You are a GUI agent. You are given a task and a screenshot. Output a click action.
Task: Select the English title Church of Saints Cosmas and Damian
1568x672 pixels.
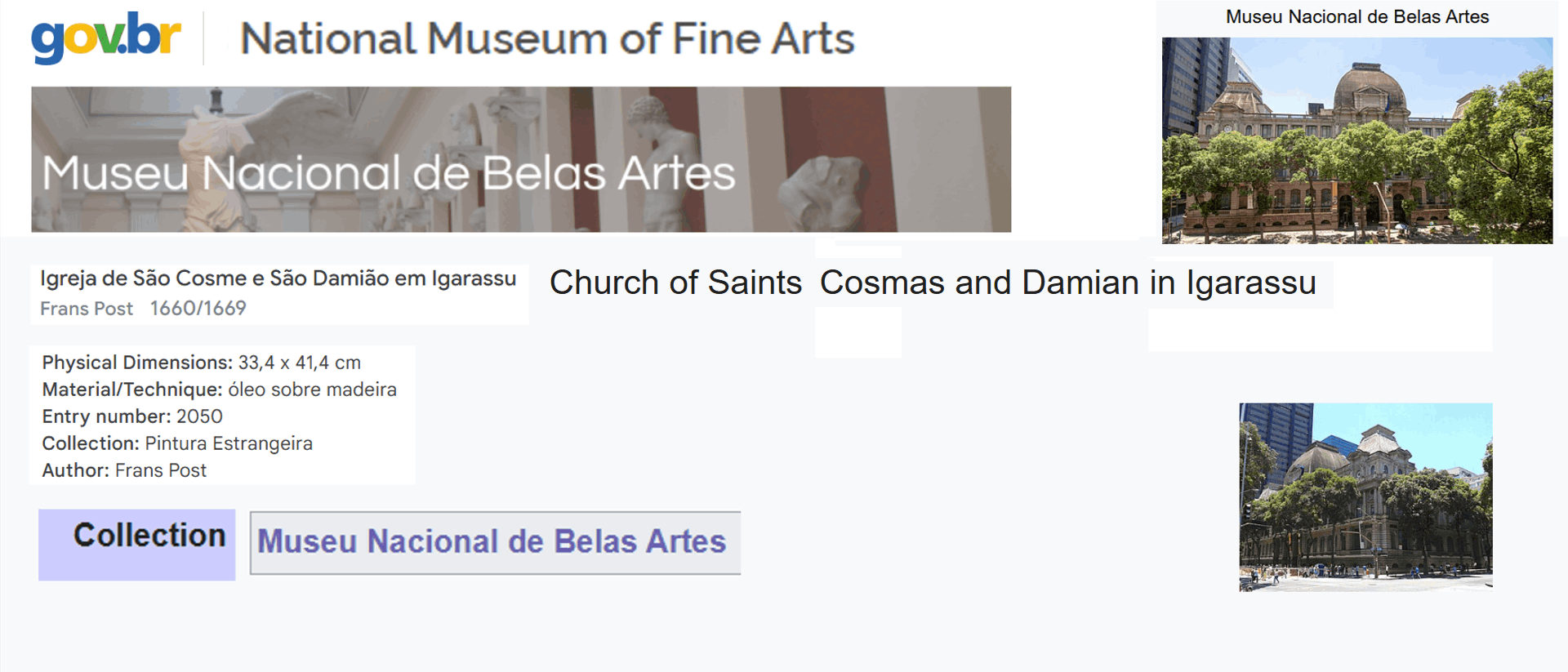click(932, 283)
